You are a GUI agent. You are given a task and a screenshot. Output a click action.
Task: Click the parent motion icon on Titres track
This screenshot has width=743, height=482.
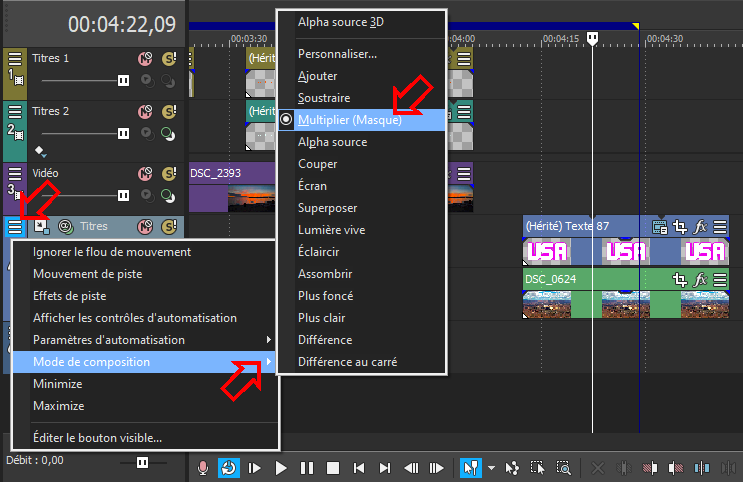[x=41, y=226]
